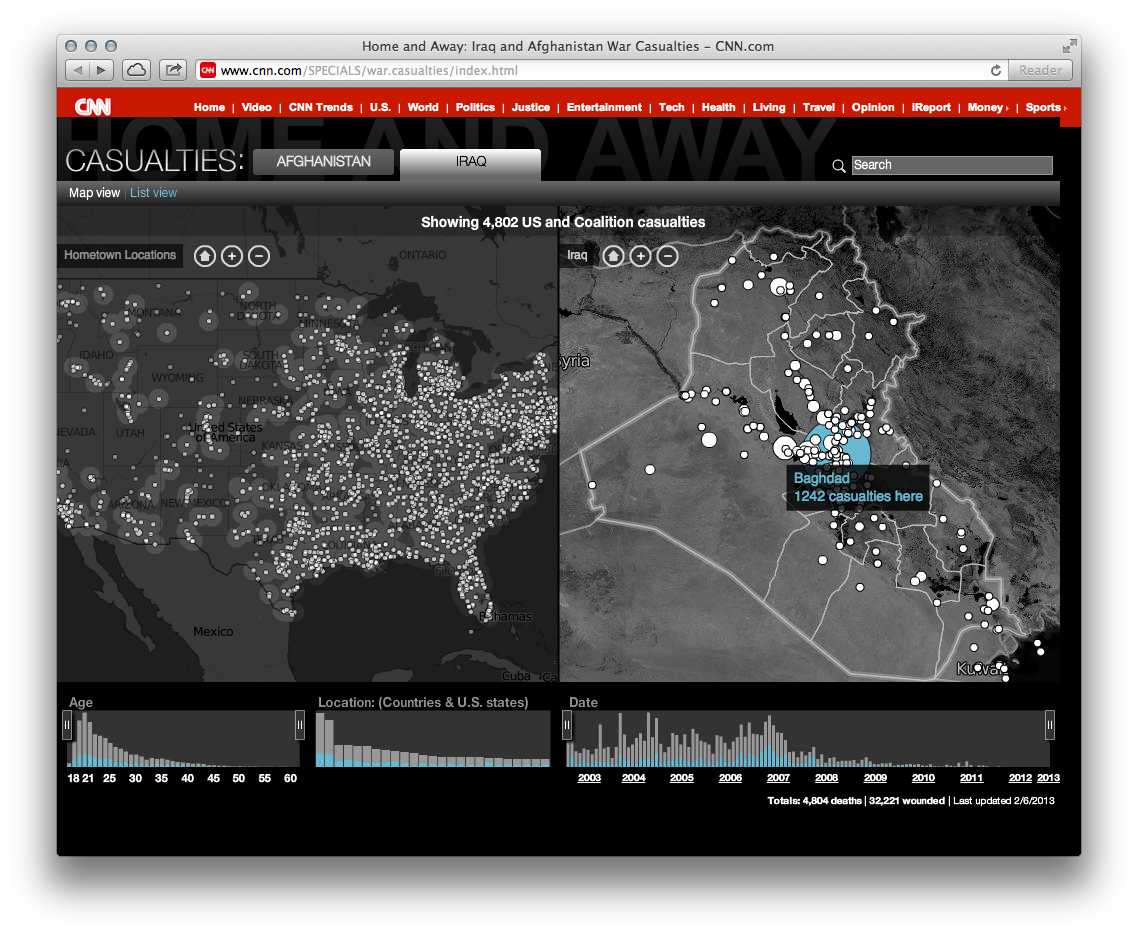The height and width of the screenshot is (935, 1138).
Task: Reset the Iraq map with the home icon
Action: tap(612, 256)
